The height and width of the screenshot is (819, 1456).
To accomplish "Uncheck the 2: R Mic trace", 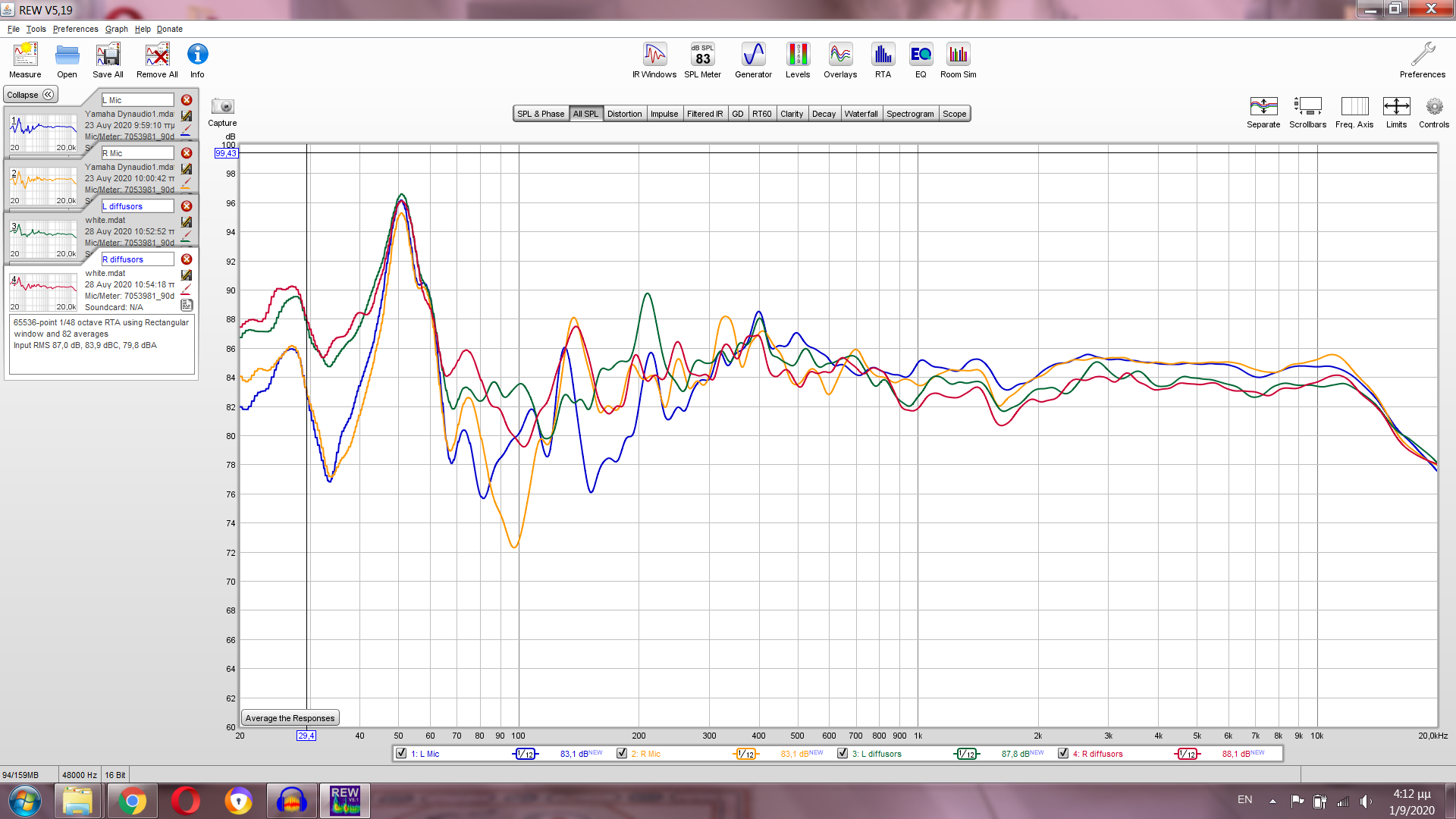I will tap(622, 753).
